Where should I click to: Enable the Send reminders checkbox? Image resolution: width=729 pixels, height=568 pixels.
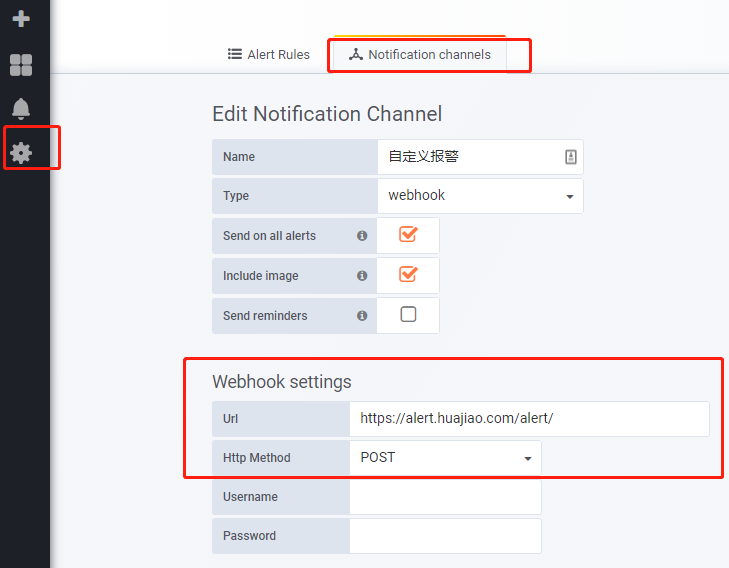tap(408, 314)
